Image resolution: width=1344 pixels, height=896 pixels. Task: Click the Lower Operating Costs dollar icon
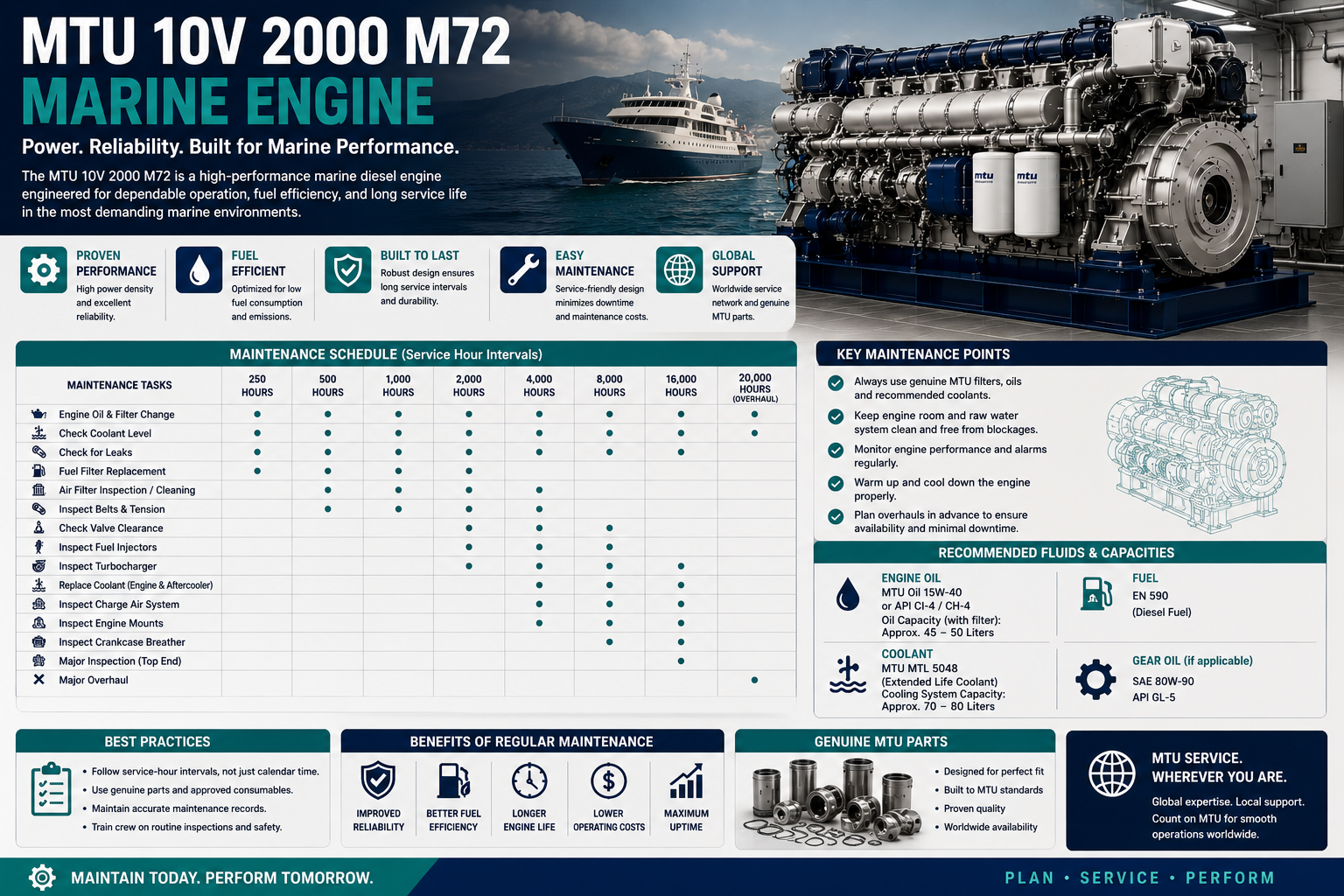(608, 780)
